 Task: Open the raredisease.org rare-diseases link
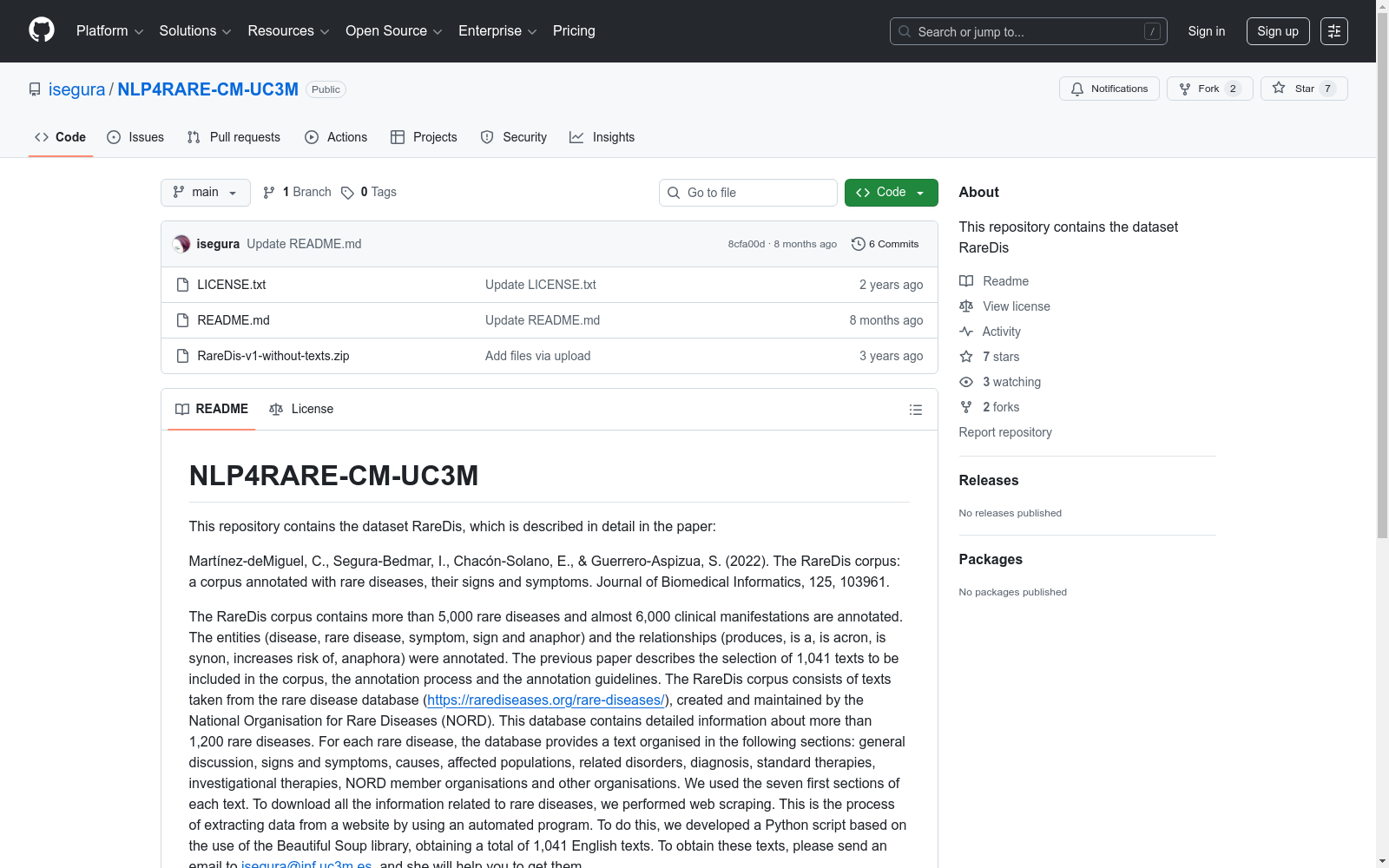click(546, 700)
